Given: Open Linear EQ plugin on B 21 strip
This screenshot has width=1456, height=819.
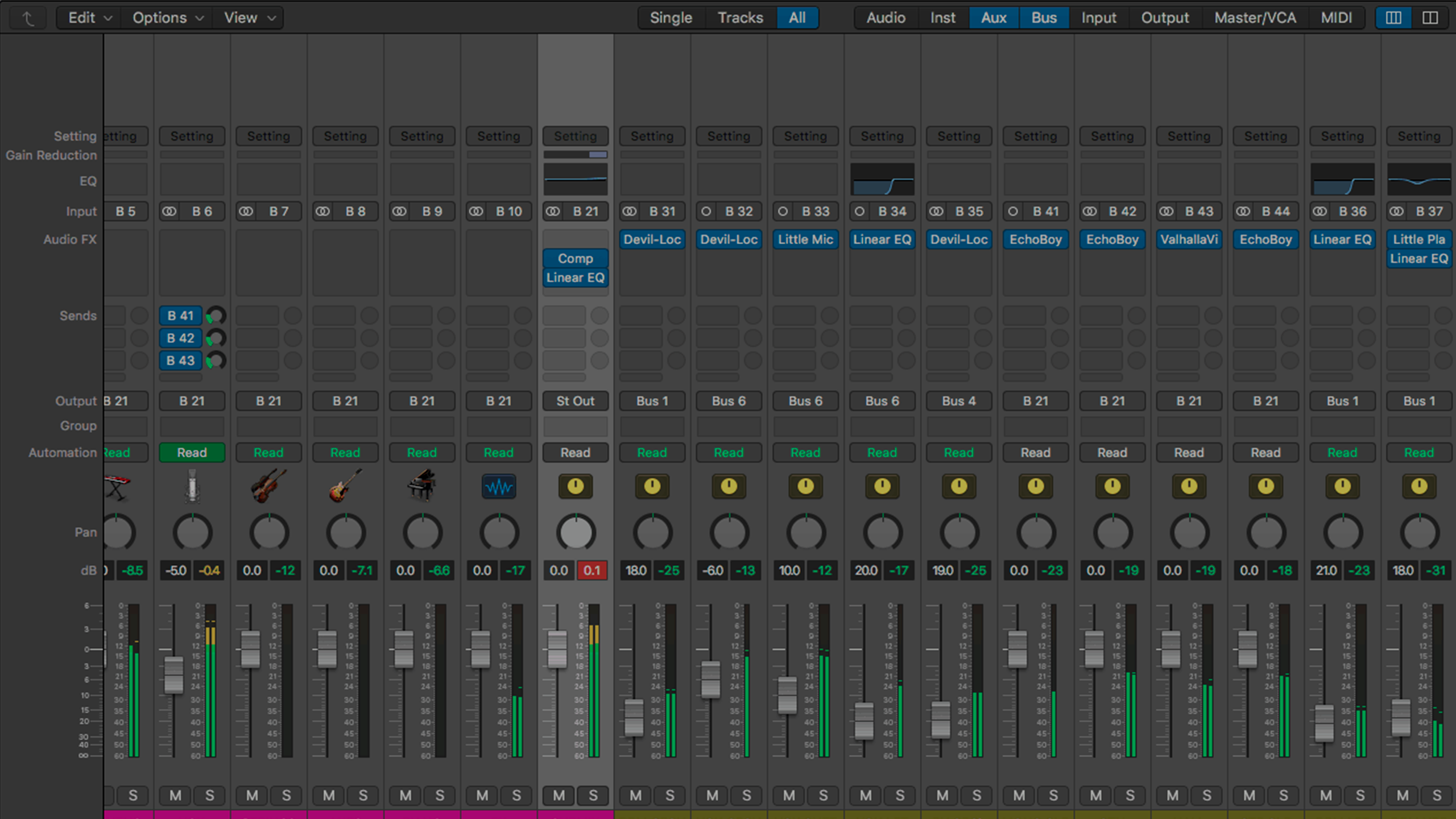Looking at the screenshot, I should point(576,278).
